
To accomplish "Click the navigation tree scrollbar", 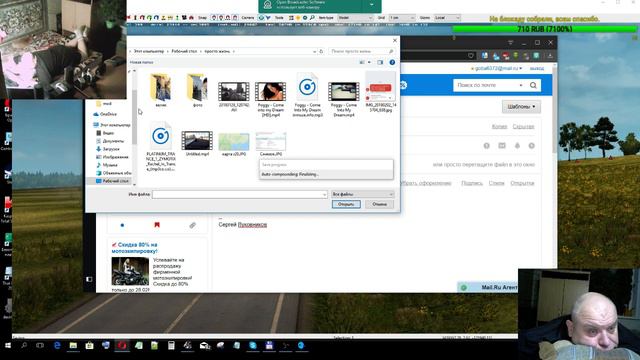I will click(134, 118).
